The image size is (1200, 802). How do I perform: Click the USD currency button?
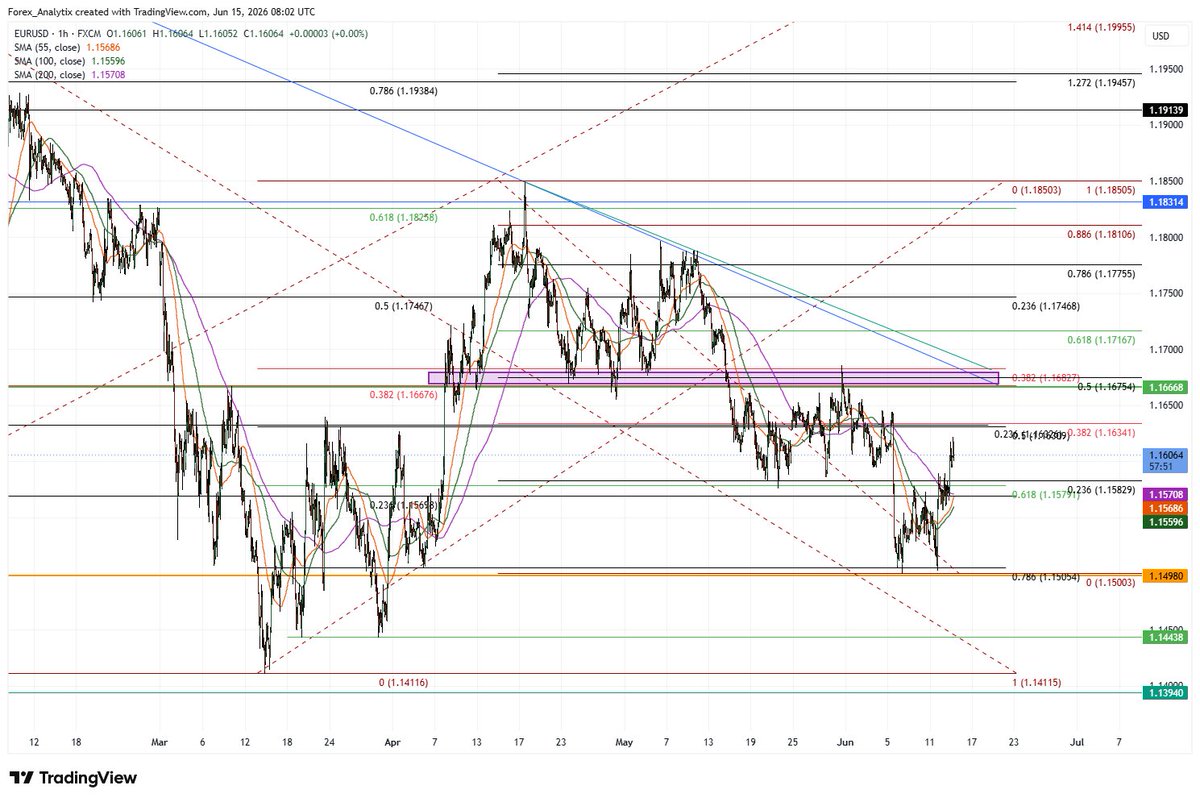pos(1160,35)
